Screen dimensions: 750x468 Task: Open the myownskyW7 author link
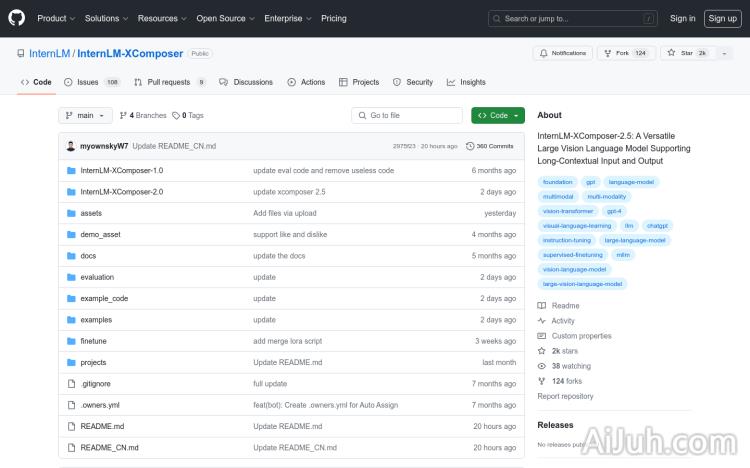[x=104, y=146]
